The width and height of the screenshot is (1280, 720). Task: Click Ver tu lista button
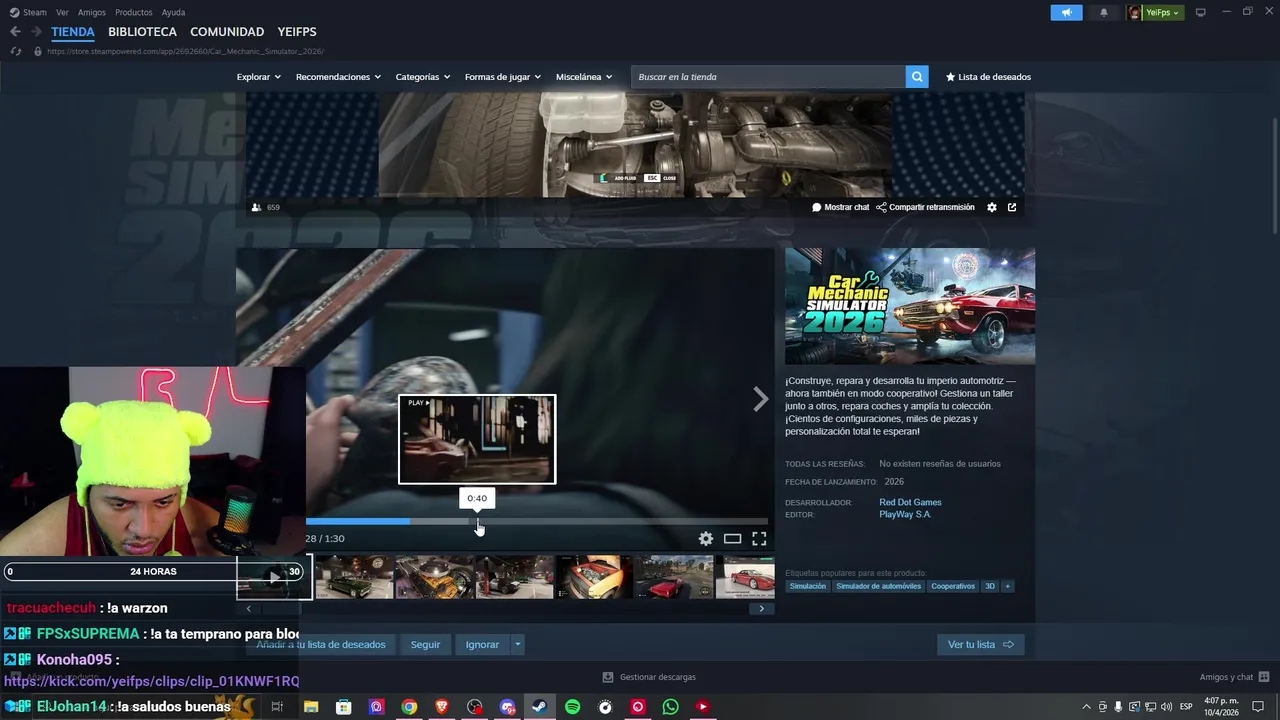(980, 645)
